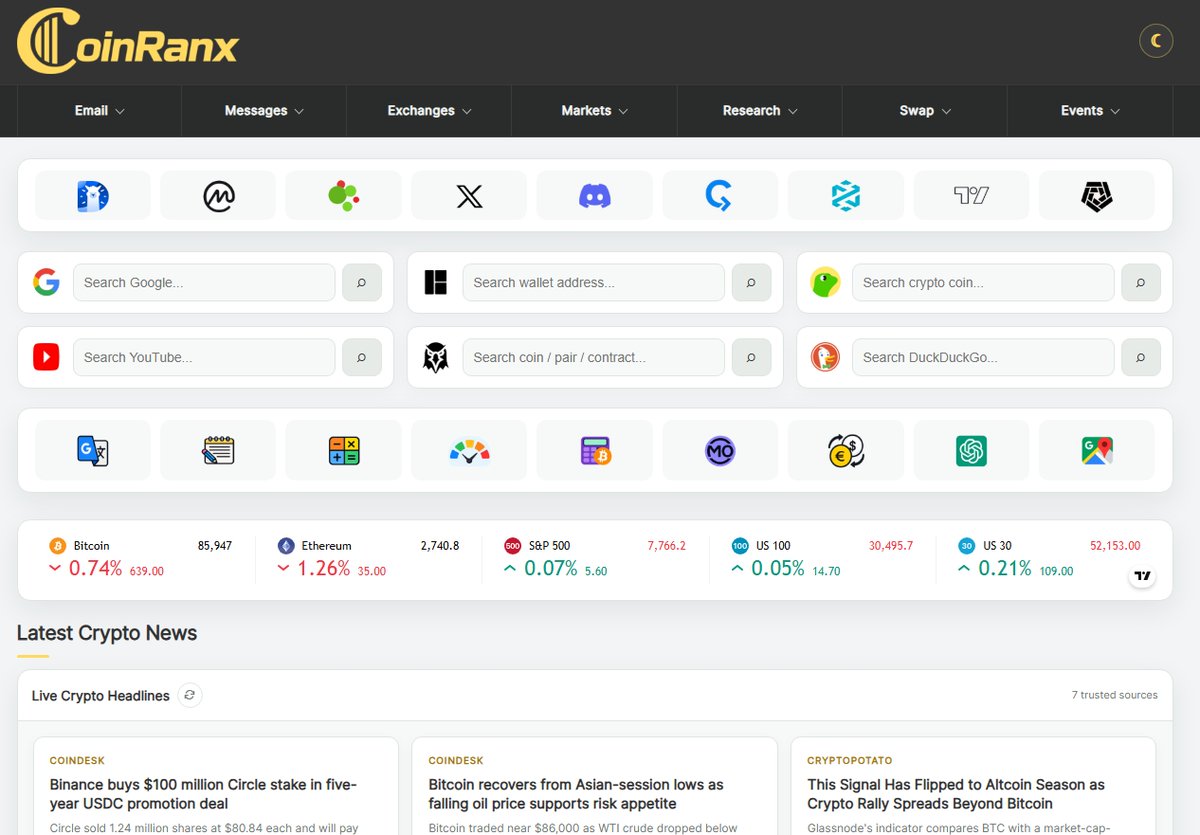Launch the speed gauge meter icon
The height and width of the screenshot is (835, 1200).
pos(469,450)
